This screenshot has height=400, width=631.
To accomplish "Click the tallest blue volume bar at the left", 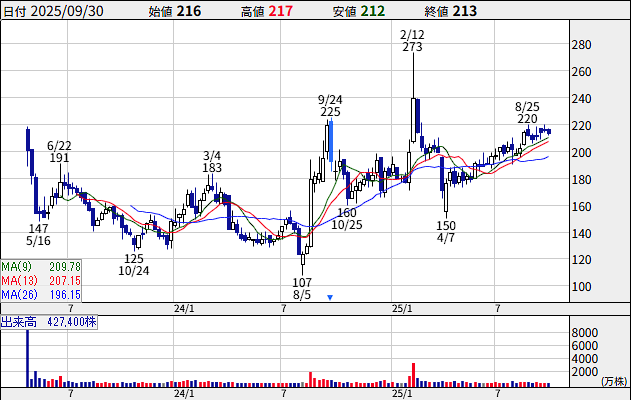I will (28, 358).
